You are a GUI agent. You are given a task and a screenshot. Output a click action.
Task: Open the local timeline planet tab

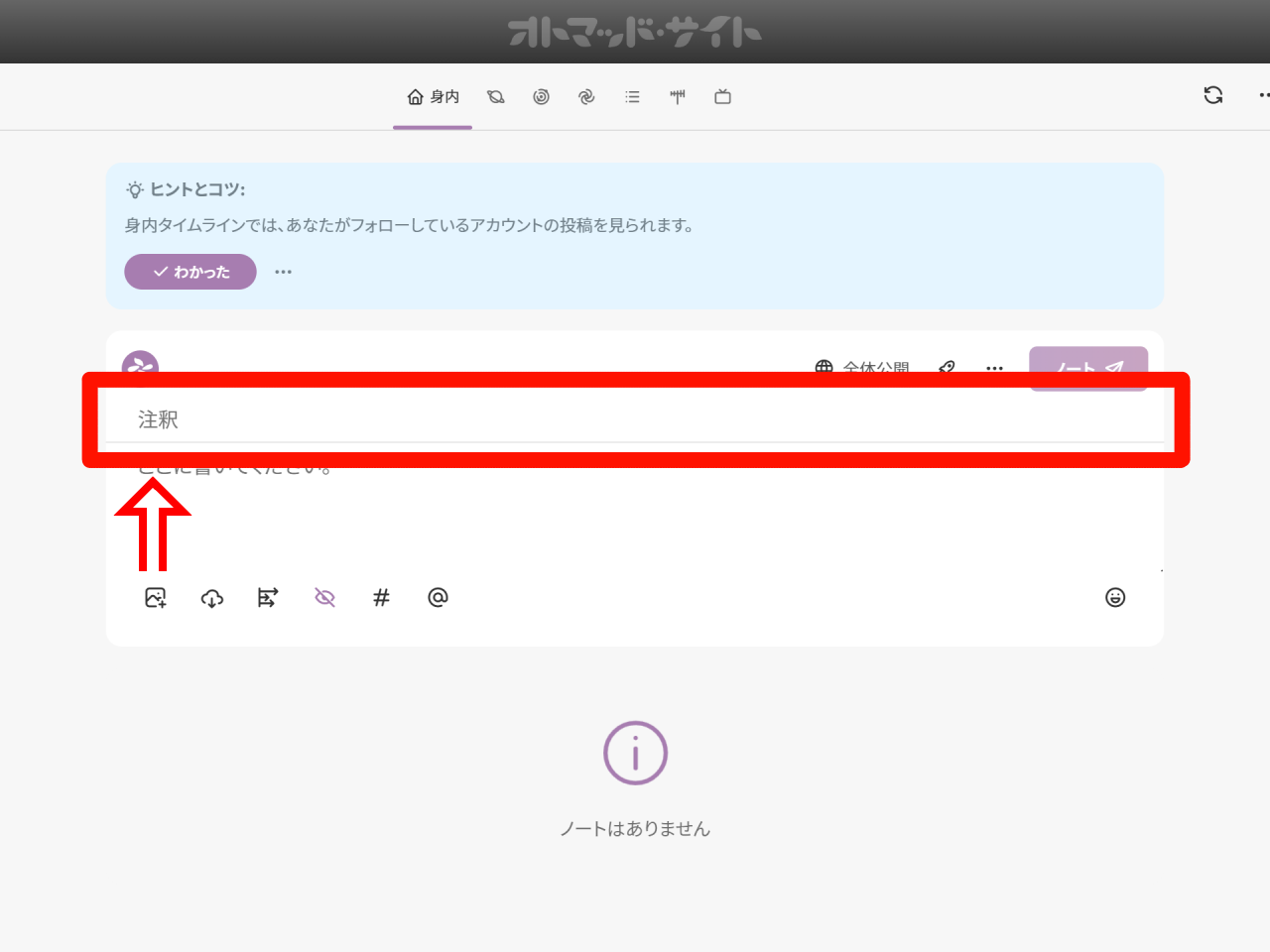coord(496,97)
